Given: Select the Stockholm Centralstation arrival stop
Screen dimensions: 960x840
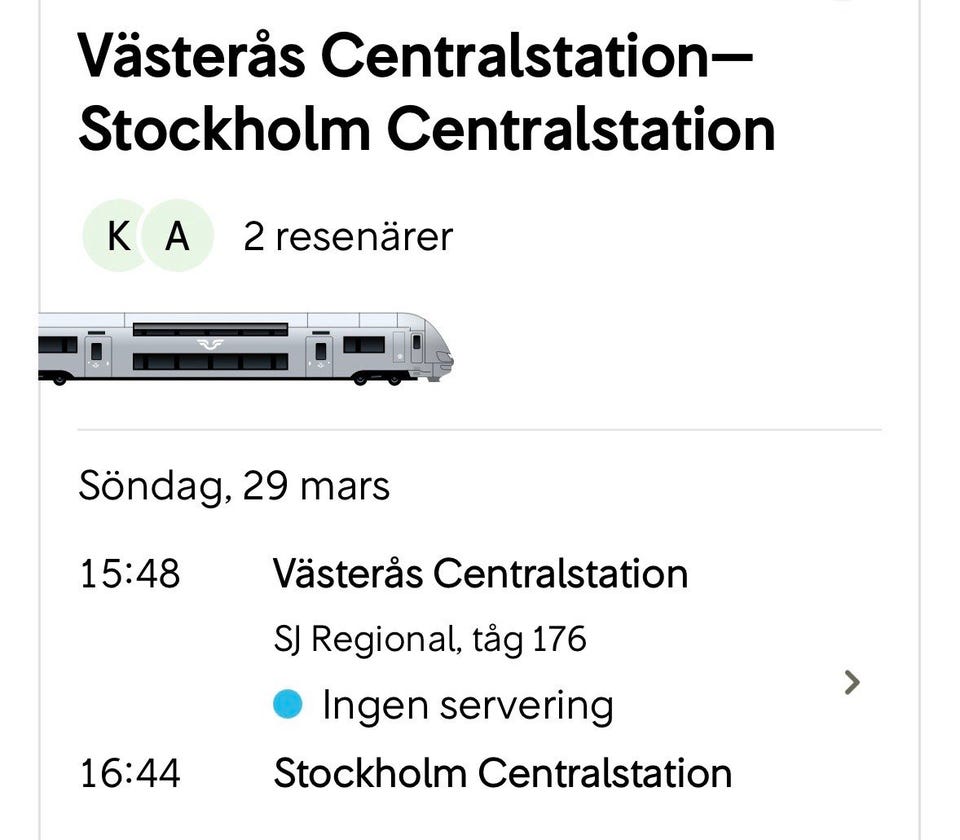Looking at the screenshot, I should click(502, 773).
